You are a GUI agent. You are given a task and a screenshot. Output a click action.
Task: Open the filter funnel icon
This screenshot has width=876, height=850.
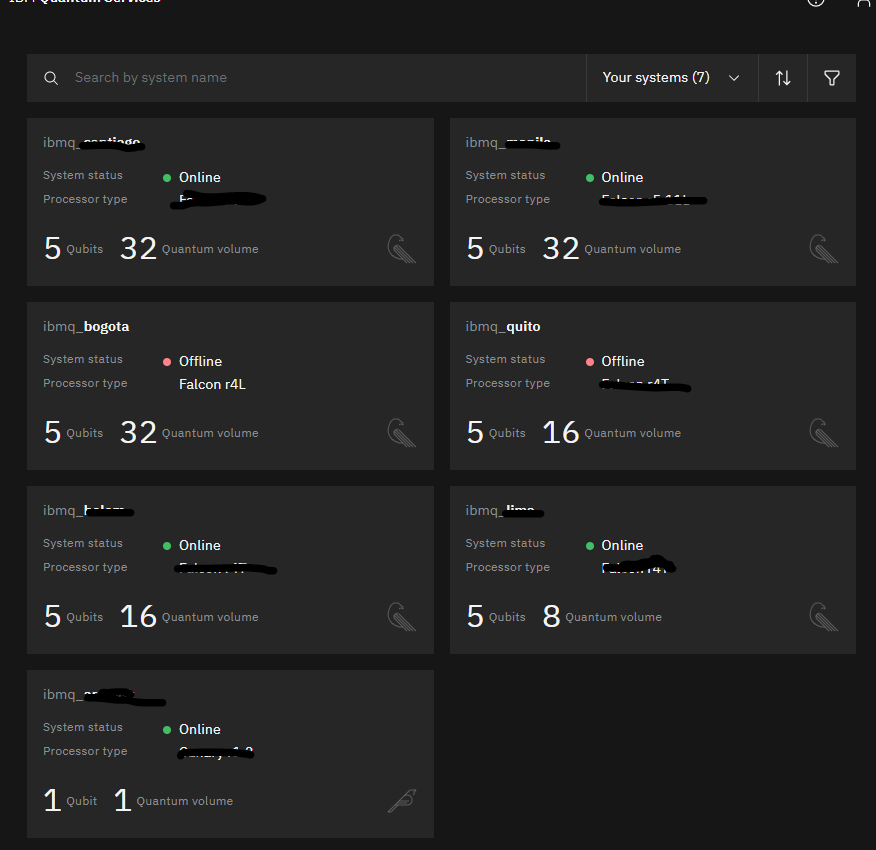tap(831, 78)
